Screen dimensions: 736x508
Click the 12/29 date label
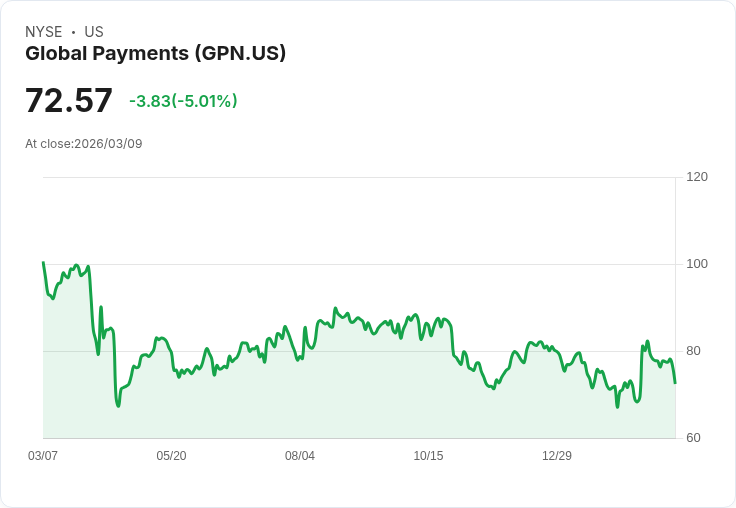click(x=557, y=455)
